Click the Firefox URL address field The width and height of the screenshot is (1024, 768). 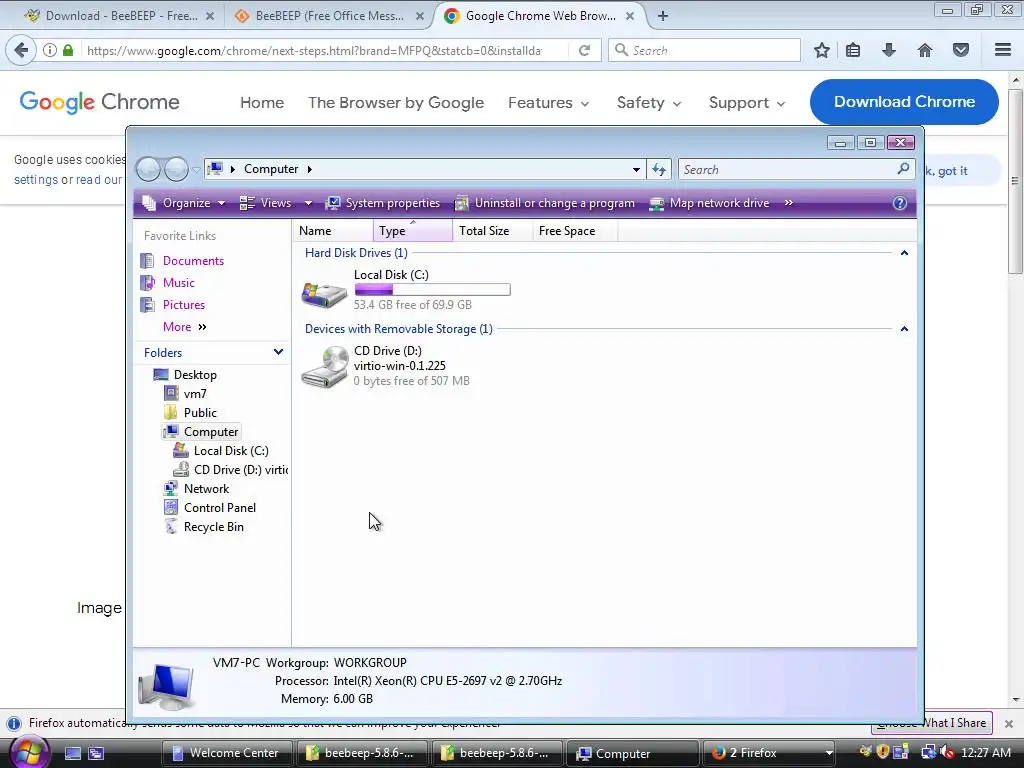[x=313, y=50]
